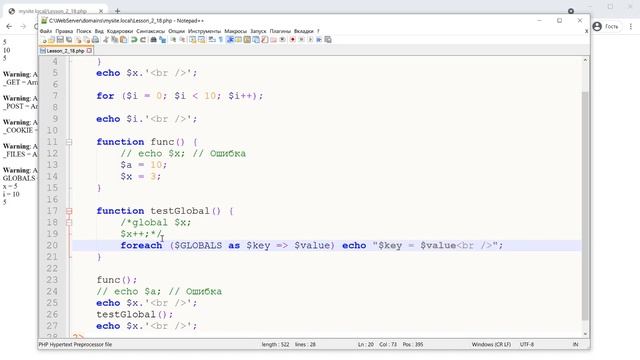
Task: Click the Open file toolbar icon
Action: pyautogui.click(x=51, y=40)
